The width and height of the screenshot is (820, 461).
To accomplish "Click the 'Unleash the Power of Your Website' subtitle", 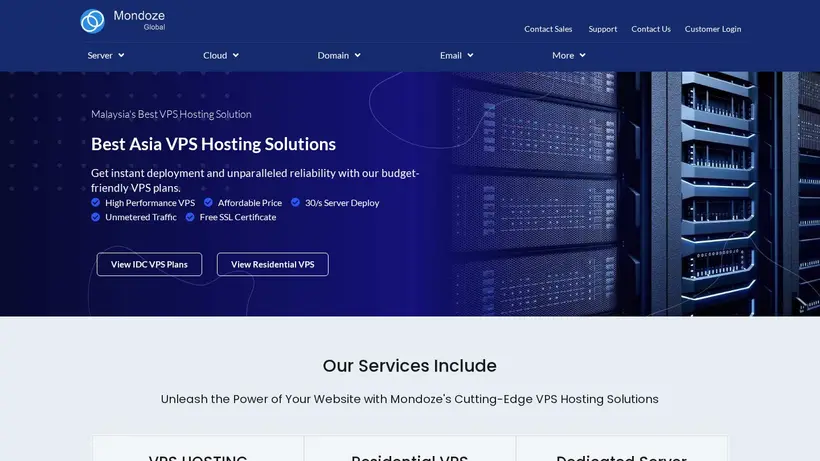I will (409, 399).
